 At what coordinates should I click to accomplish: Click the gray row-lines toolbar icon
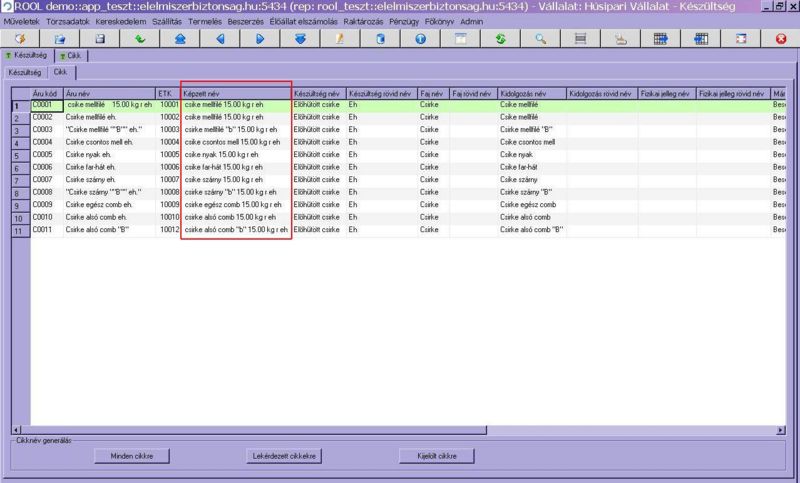[581, 39]
